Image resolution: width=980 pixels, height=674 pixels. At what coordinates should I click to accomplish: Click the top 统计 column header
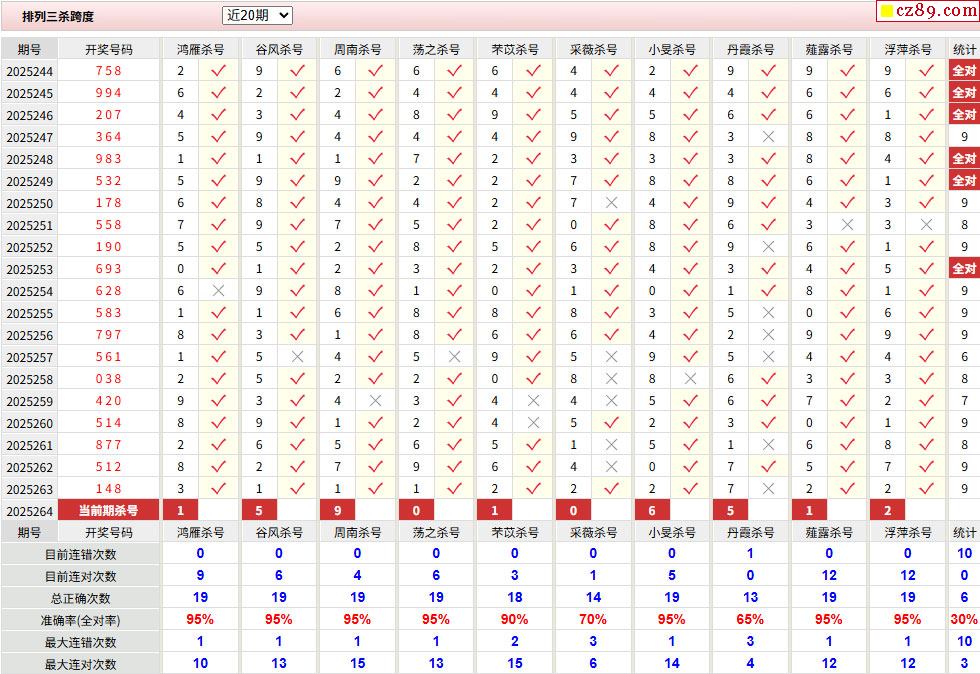(964, 49)
